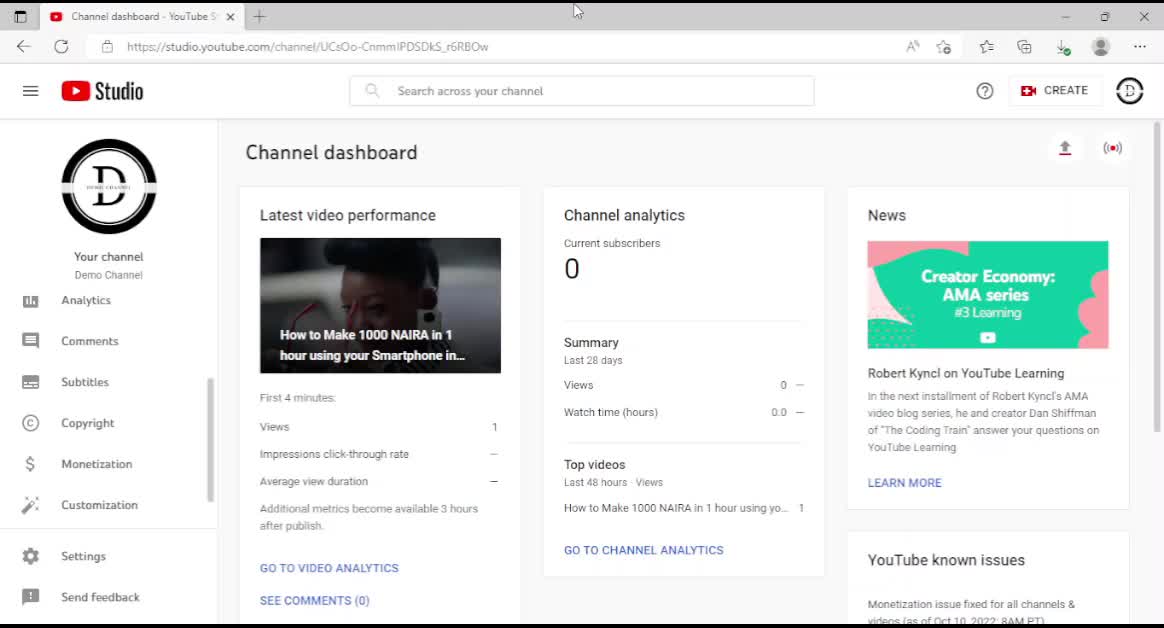The image size is (1164, 628).
Task: Open the SEE COMMENTS (0) link
Action: tap(315, 601)
